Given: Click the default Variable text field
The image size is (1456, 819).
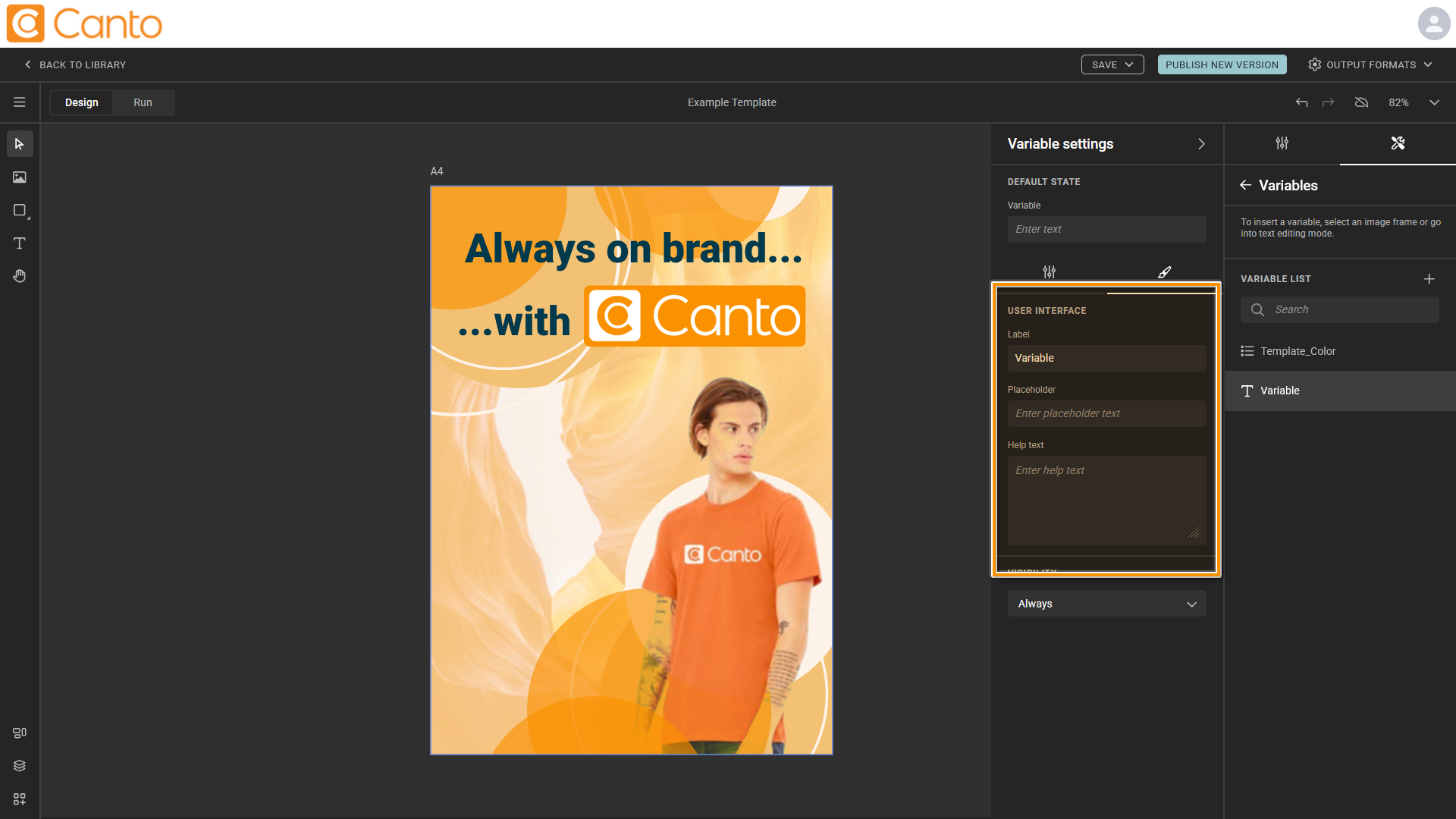Looking at the screenshot, I should click(x=1106, y=229).
